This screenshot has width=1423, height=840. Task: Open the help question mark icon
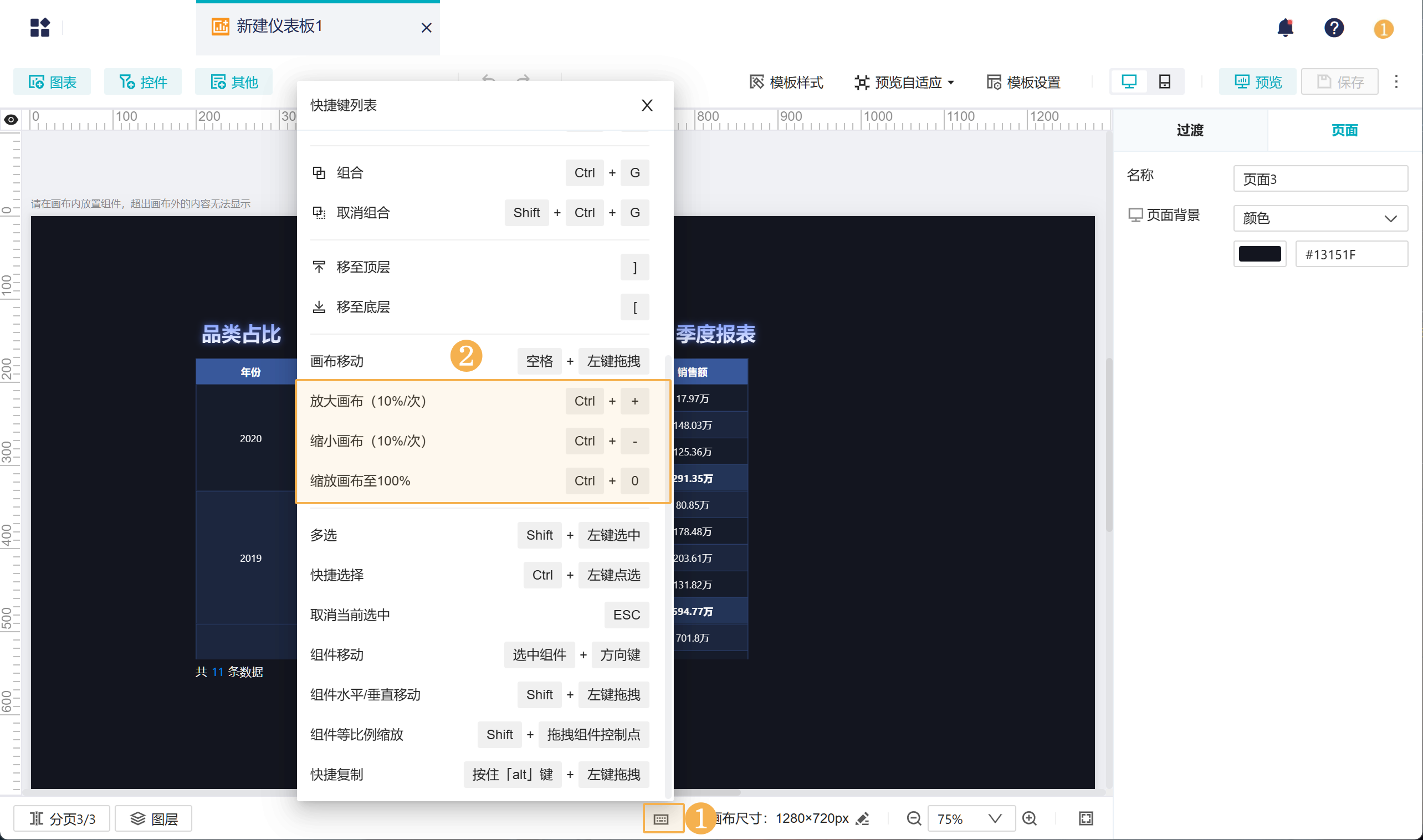point(1334,28)
